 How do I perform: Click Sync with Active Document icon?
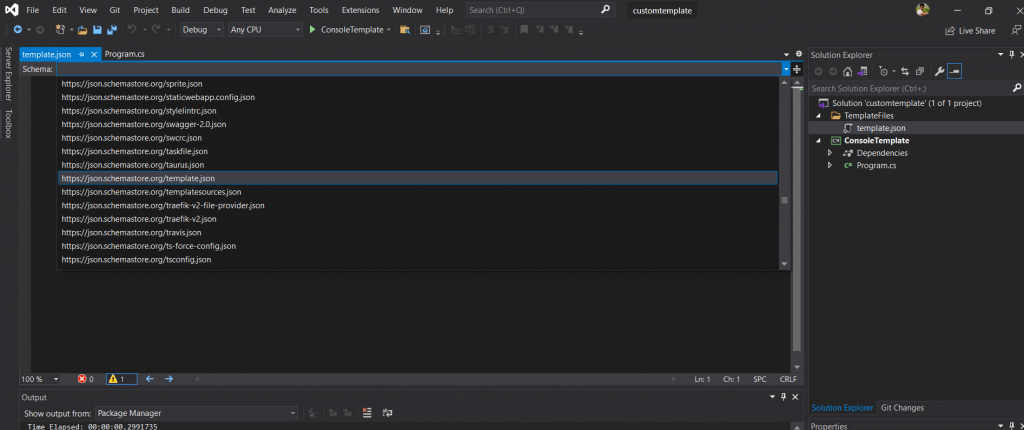(905, 71)
